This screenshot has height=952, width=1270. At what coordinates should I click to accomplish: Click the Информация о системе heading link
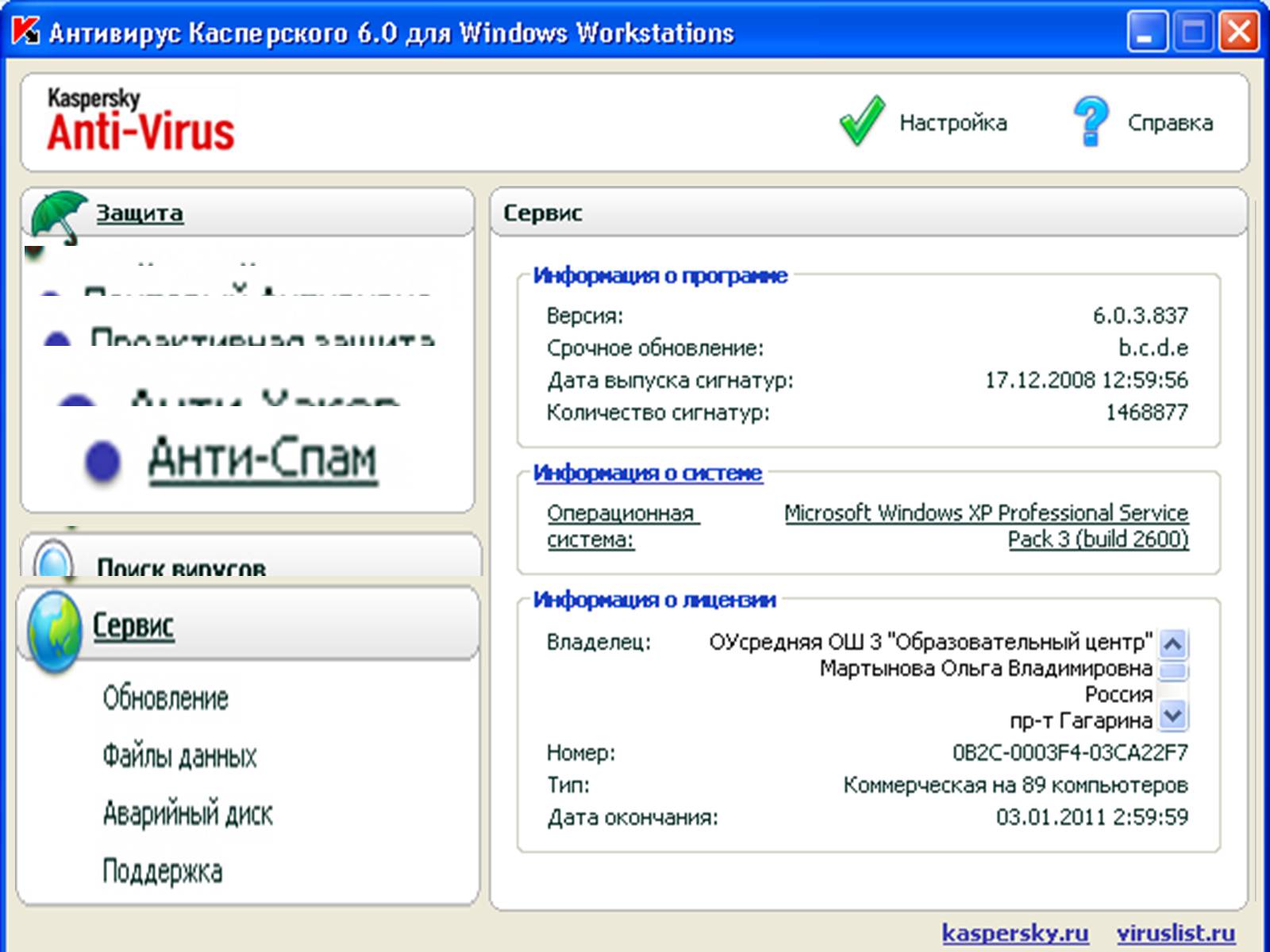[x=647, y=473]
